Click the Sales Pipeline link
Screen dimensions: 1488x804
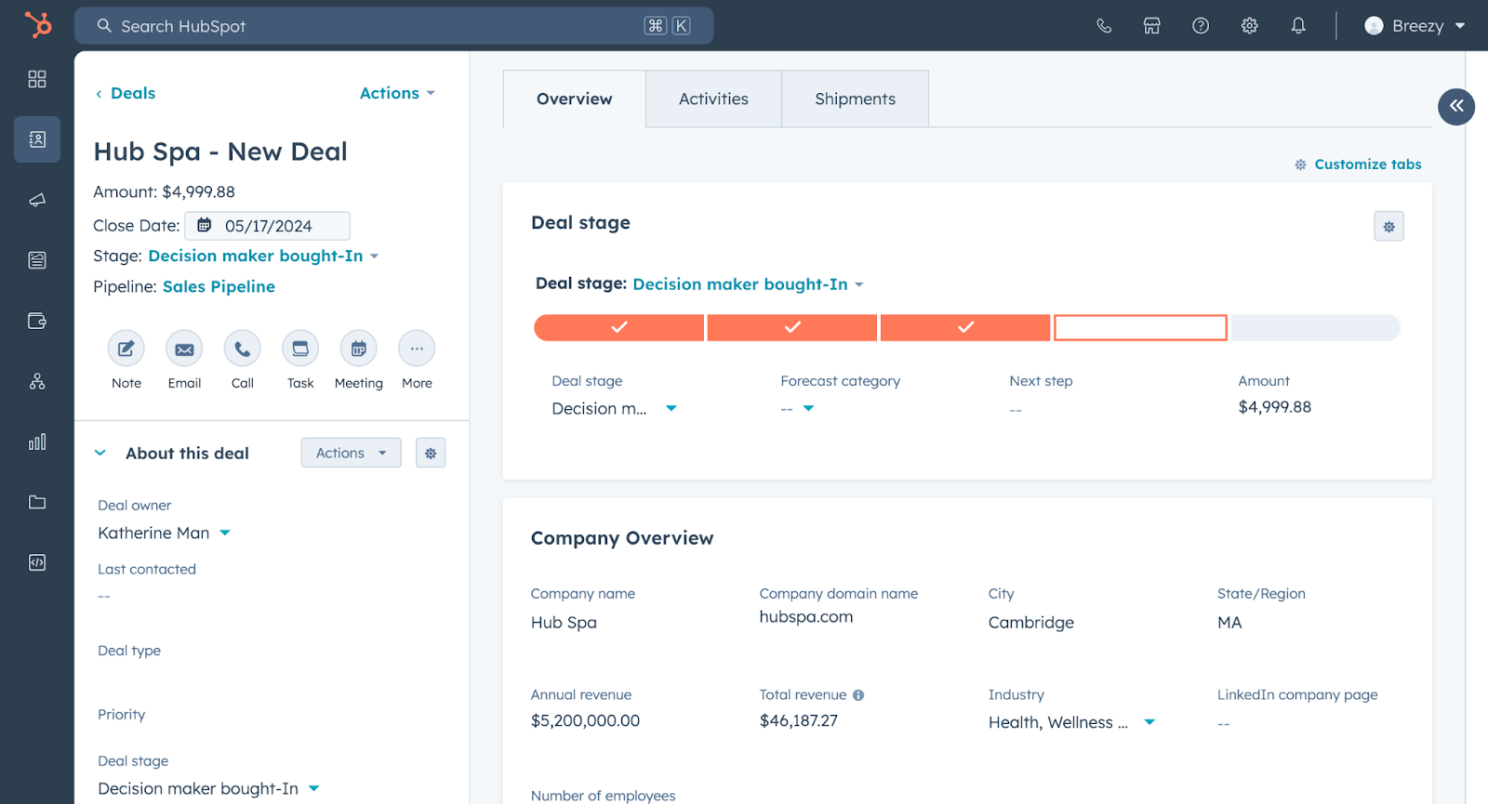tap(219, 287)
